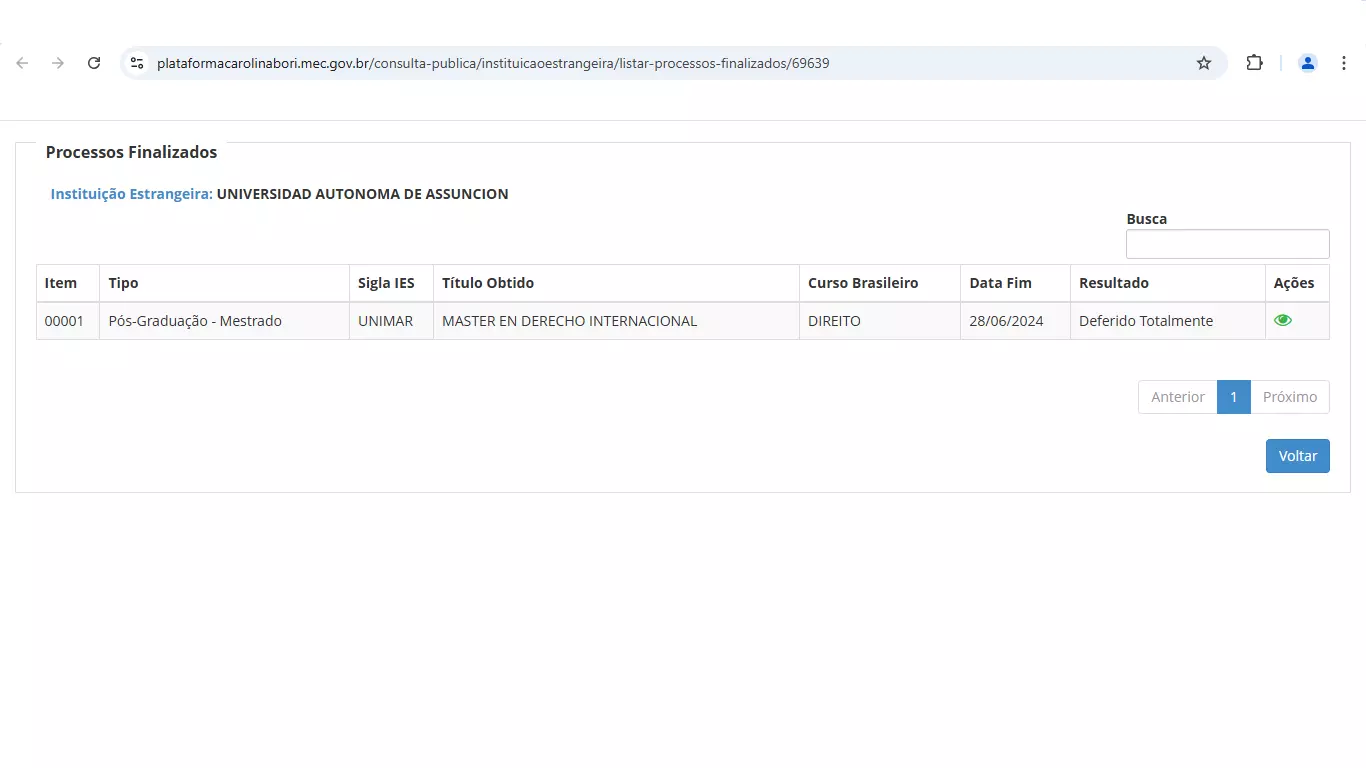This screenshot has width=1366, height=768.
Task: Open Chrome three-dot menu
Action: pyautogui.click(x=1344, y=63)
